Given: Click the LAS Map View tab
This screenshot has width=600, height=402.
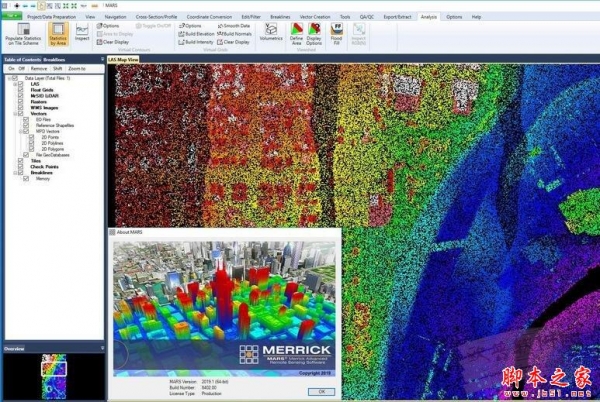Looking at the screenshot, I should tap(123, 60).
